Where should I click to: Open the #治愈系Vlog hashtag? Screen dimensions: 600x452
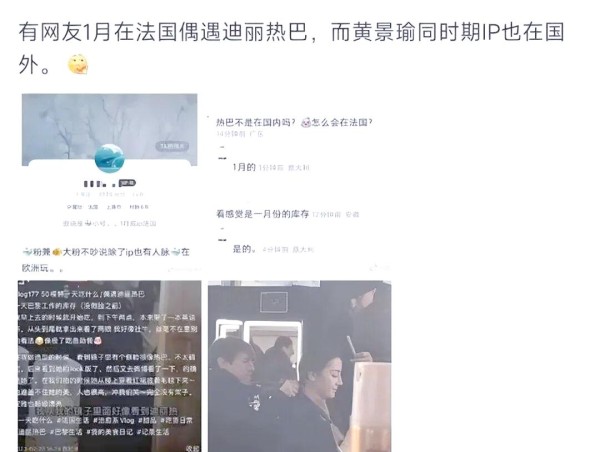point(114,420)
